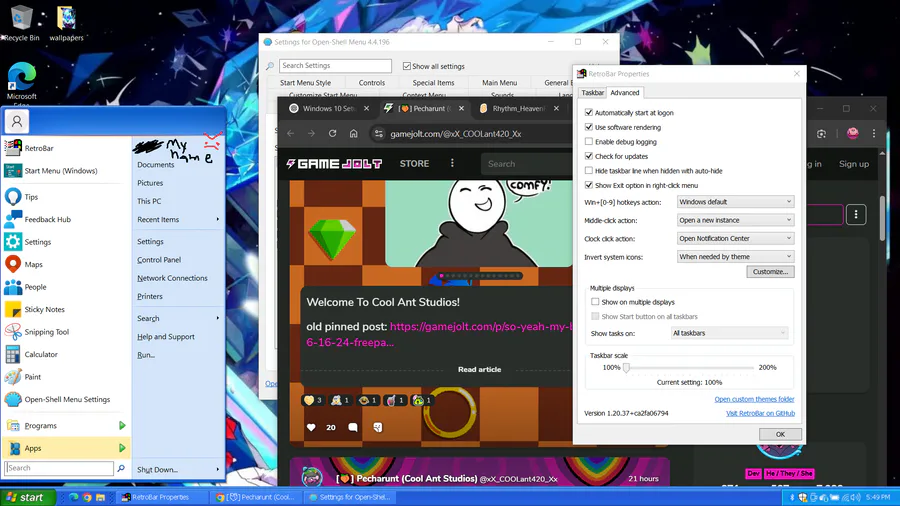Open custom themes folder link
The width and height of the screenshot is (900, 506).
pos(754,399)
